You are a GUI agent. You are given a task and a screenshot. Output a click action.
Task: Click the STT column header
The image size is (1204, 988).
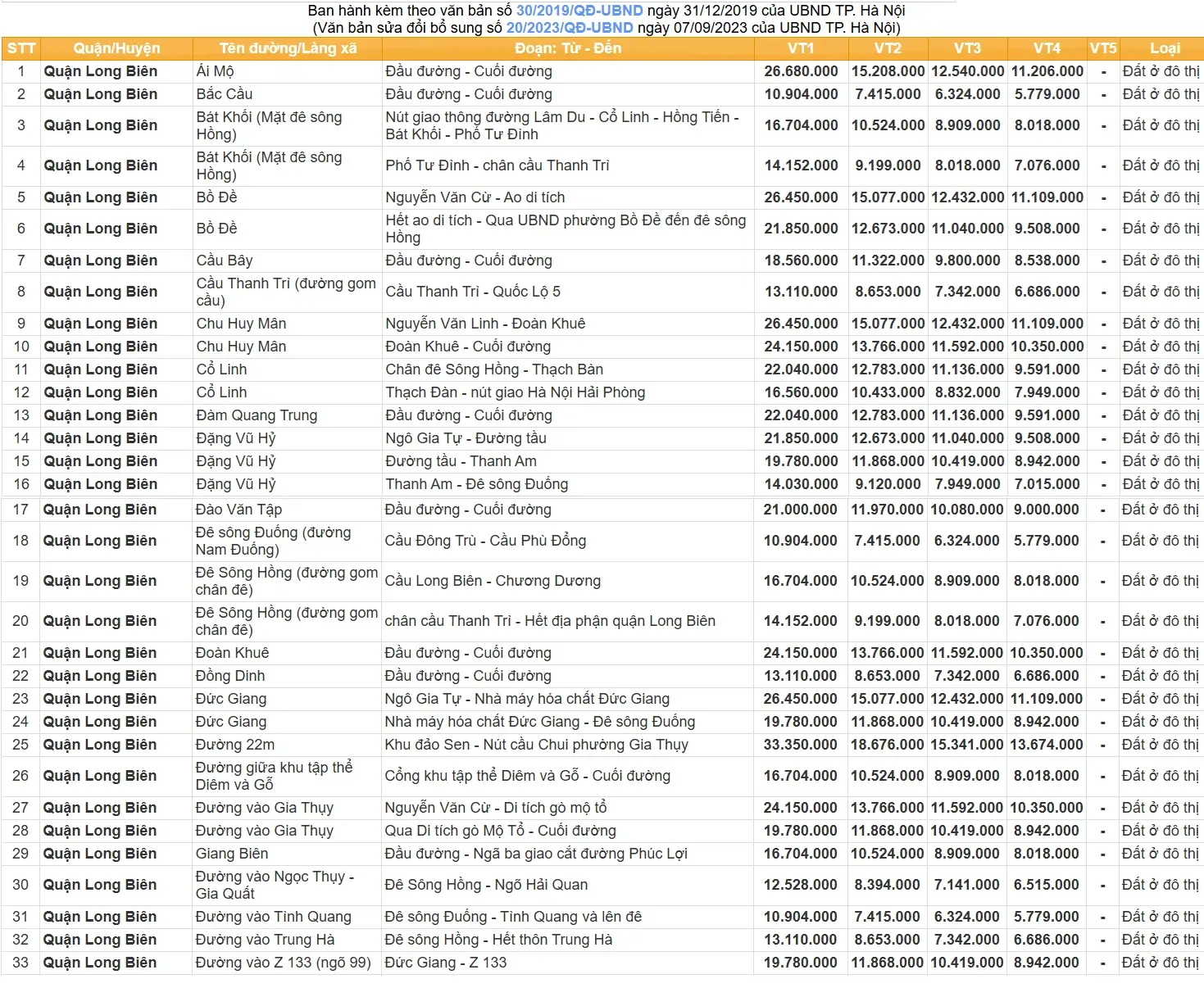tap(21, 48)
